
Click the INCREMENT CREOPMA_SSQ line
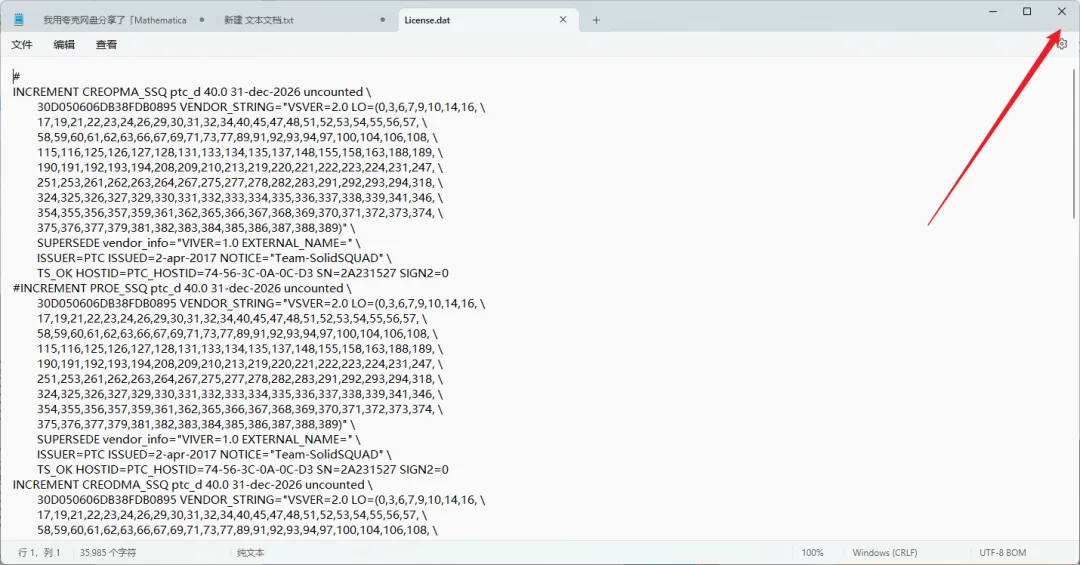[x=191, y=92]
